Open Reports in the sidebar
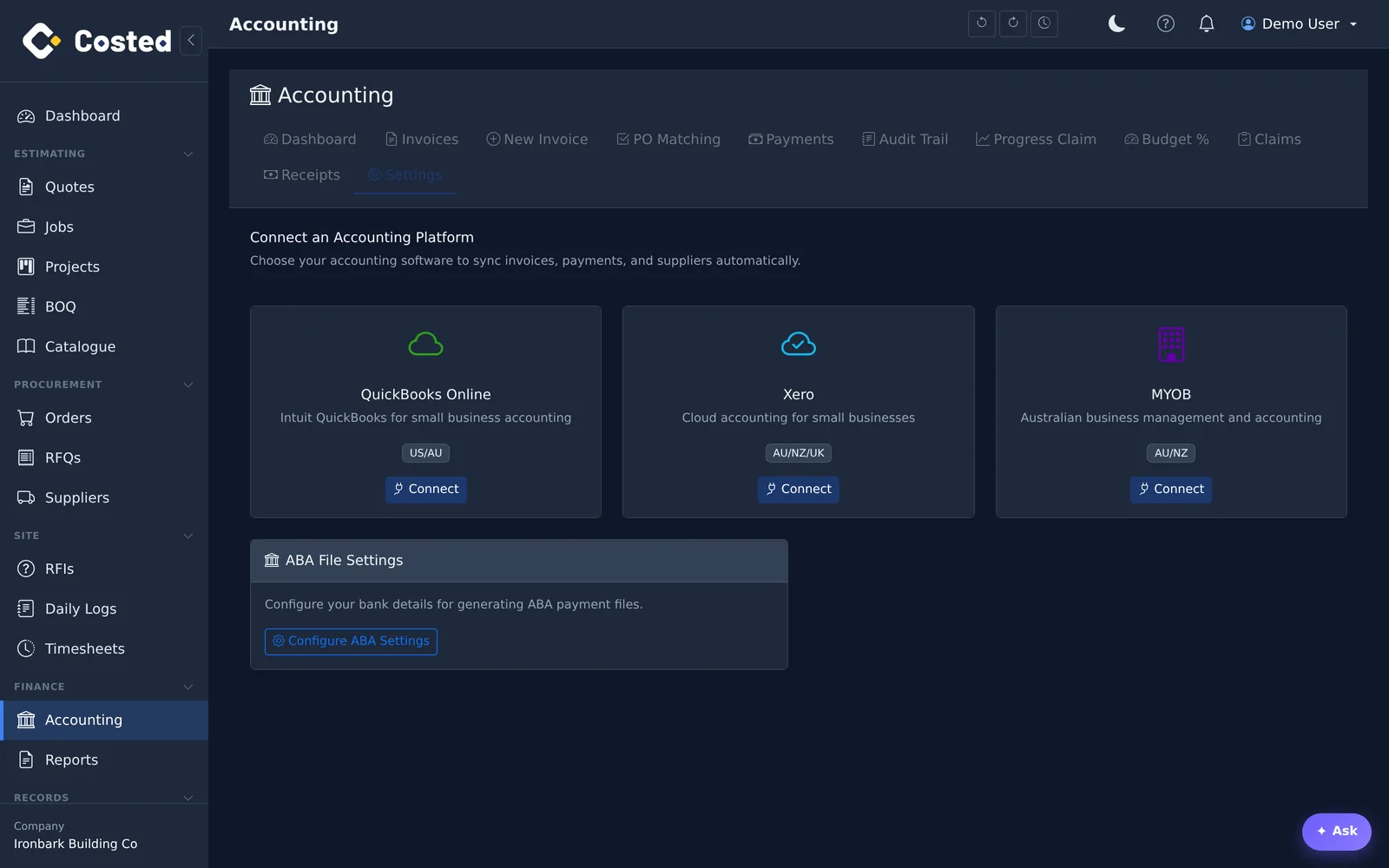This screenshot has height=868, width=1389. click(104, 760)
